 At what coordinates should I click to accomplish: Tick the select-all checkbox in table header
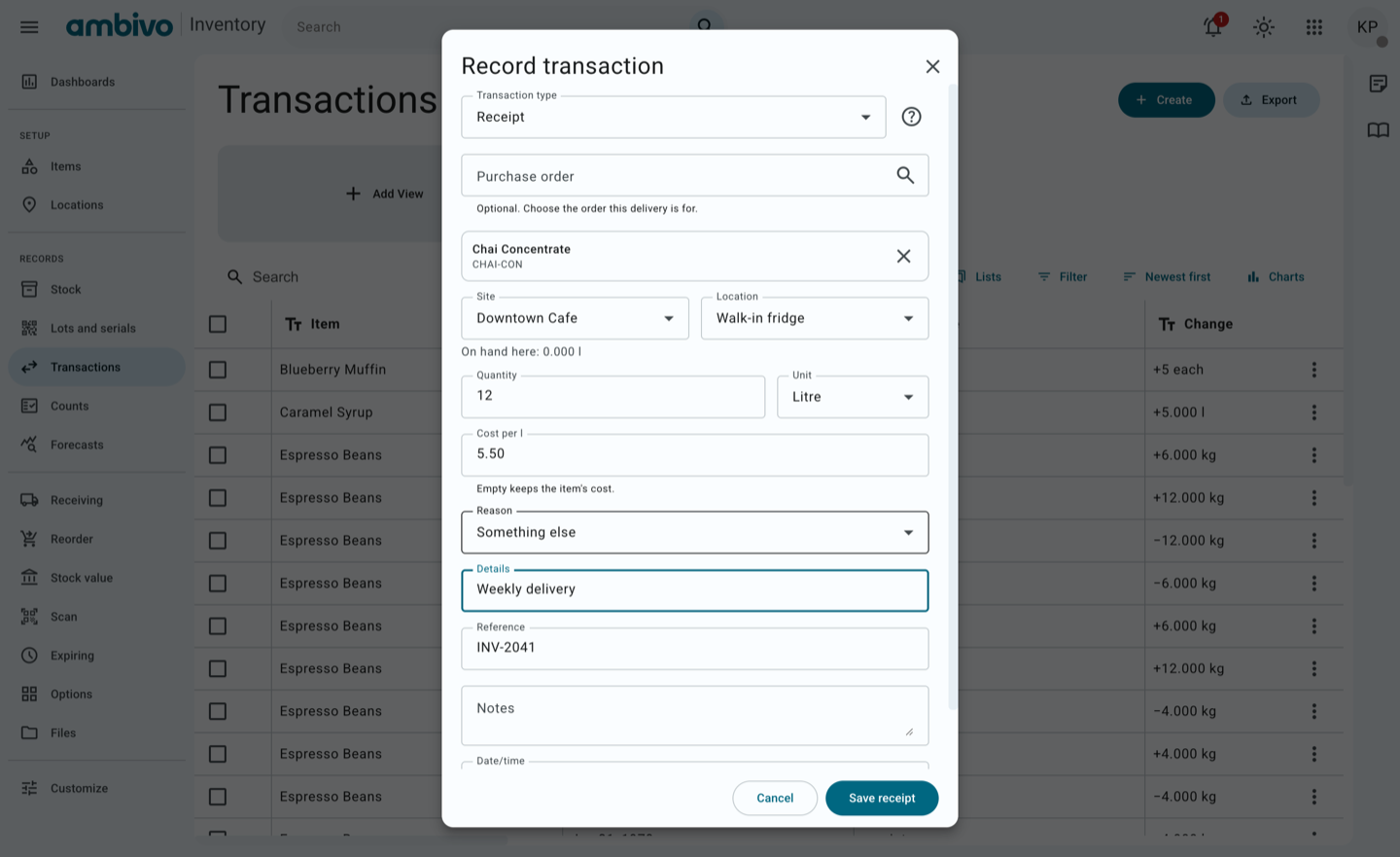[218, 324]
